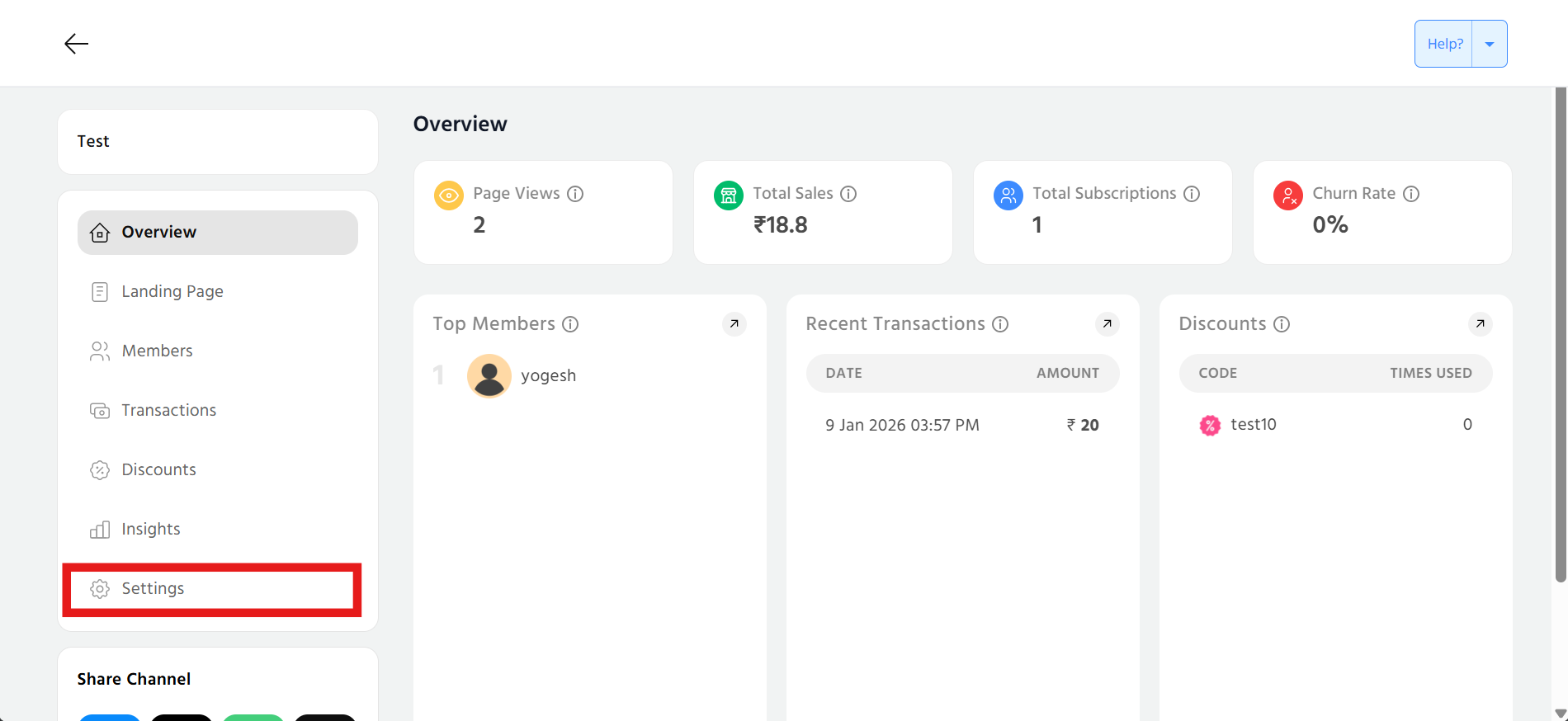Click Top Members info icon

570,324
